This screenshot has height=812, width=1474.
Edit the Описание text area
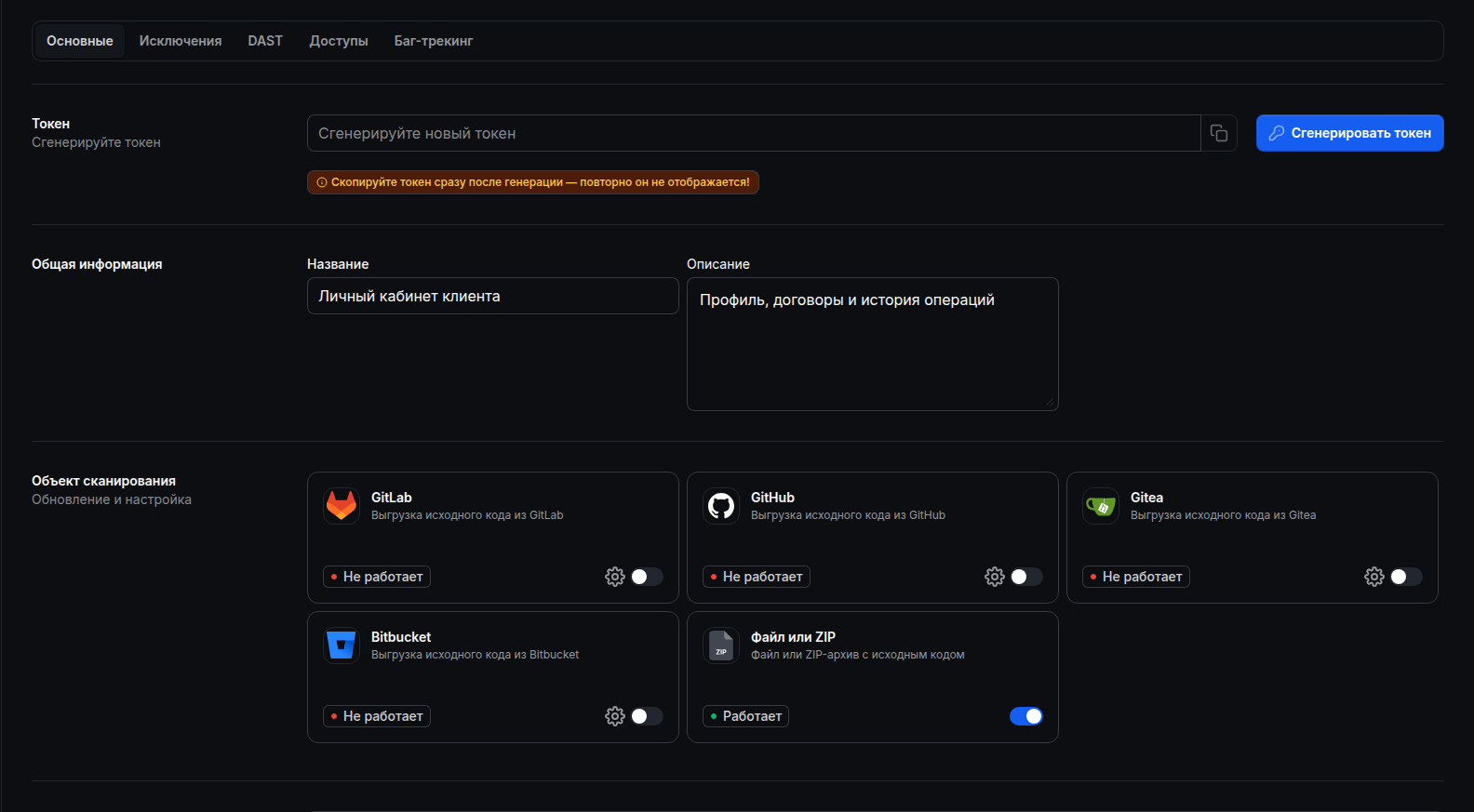873,344
